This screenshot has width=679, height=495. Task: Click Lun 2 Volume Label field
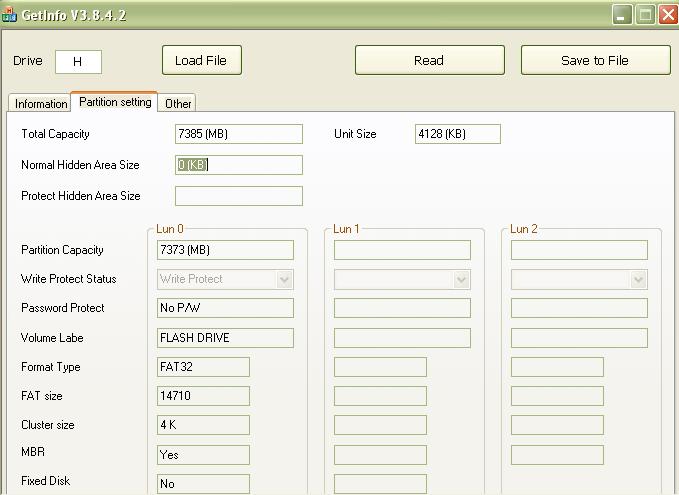(579, 338)
